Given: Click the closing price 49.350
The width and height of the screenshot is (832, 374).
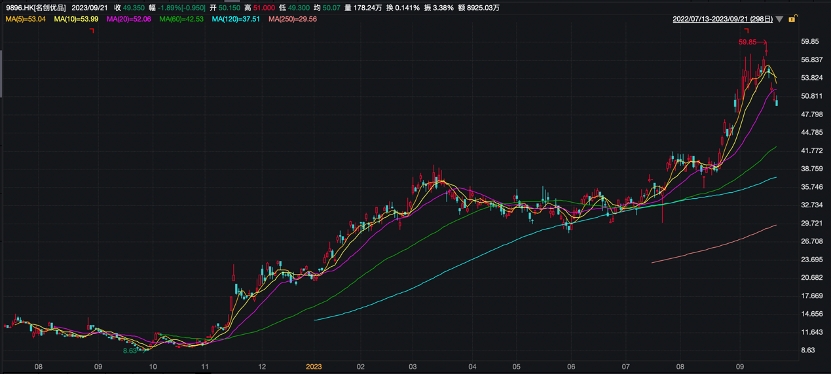Looking at the screenshot, I should tap(134, 8).
